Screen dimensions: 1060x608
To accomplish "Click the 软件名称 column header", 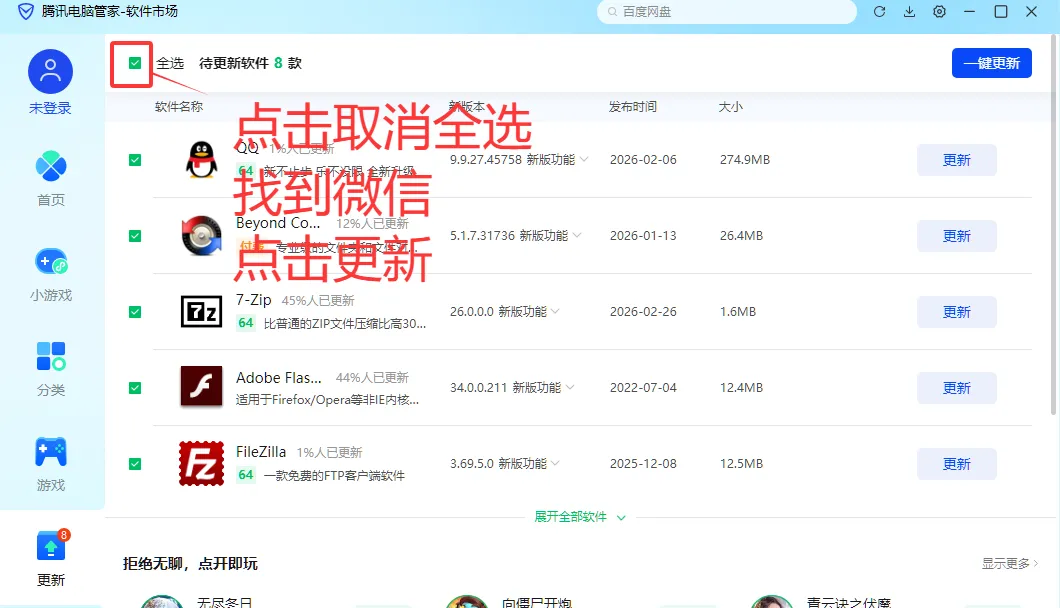I will (178, 107).
